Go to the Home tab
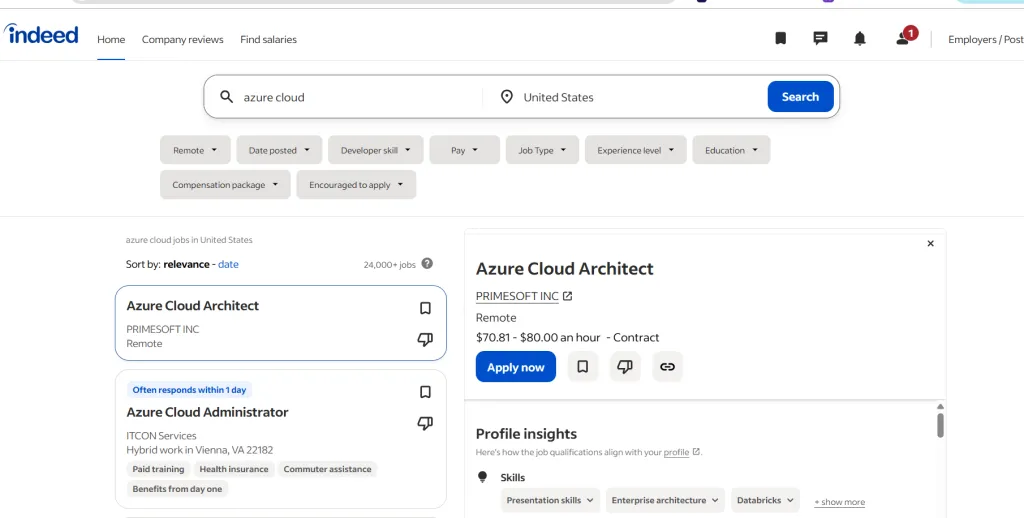Image resolution: width=1024 pixels, height=518 pixels. [111, 39]
